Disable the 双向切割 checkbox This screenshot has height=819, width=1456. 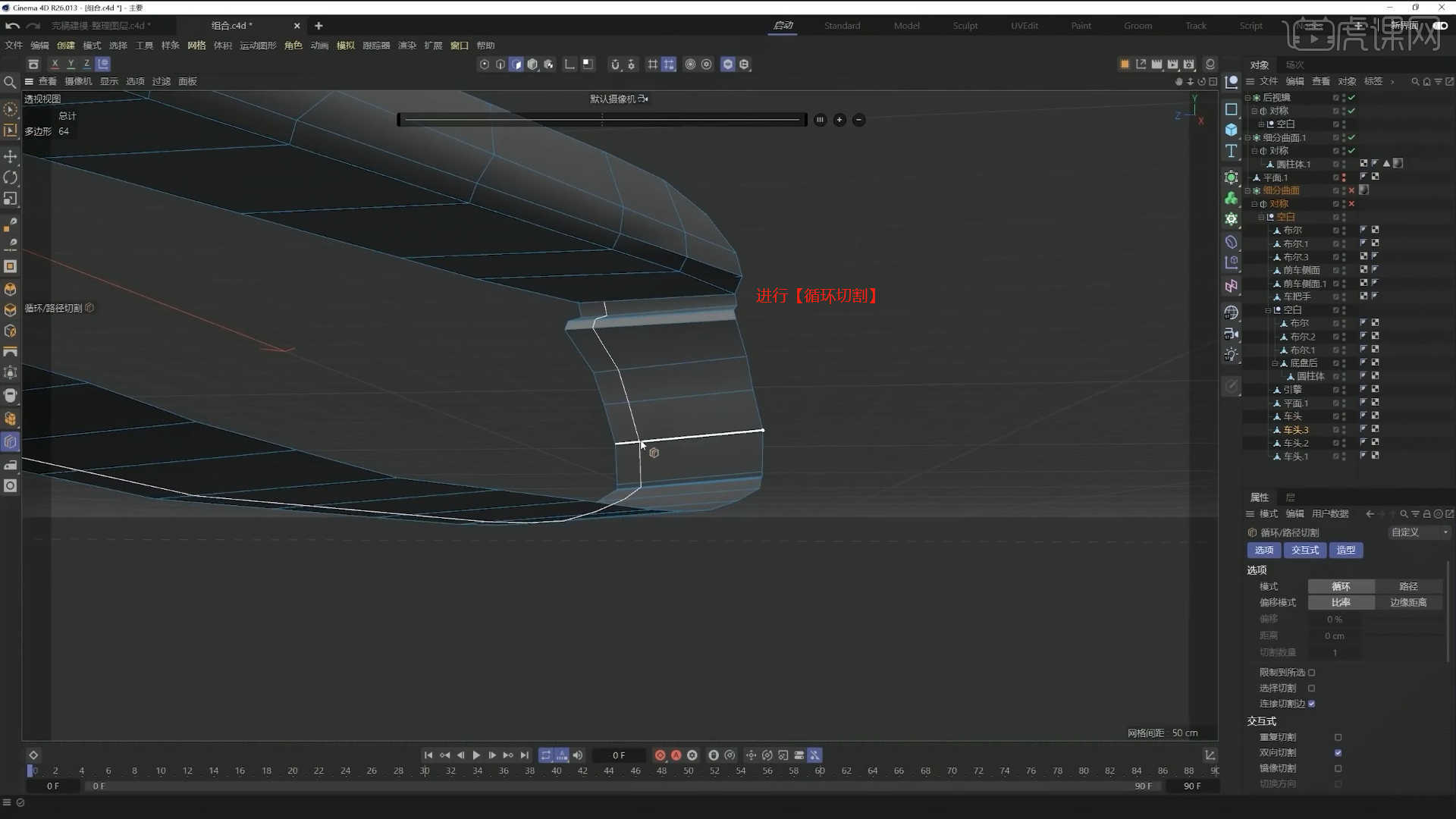(1338, 753)
